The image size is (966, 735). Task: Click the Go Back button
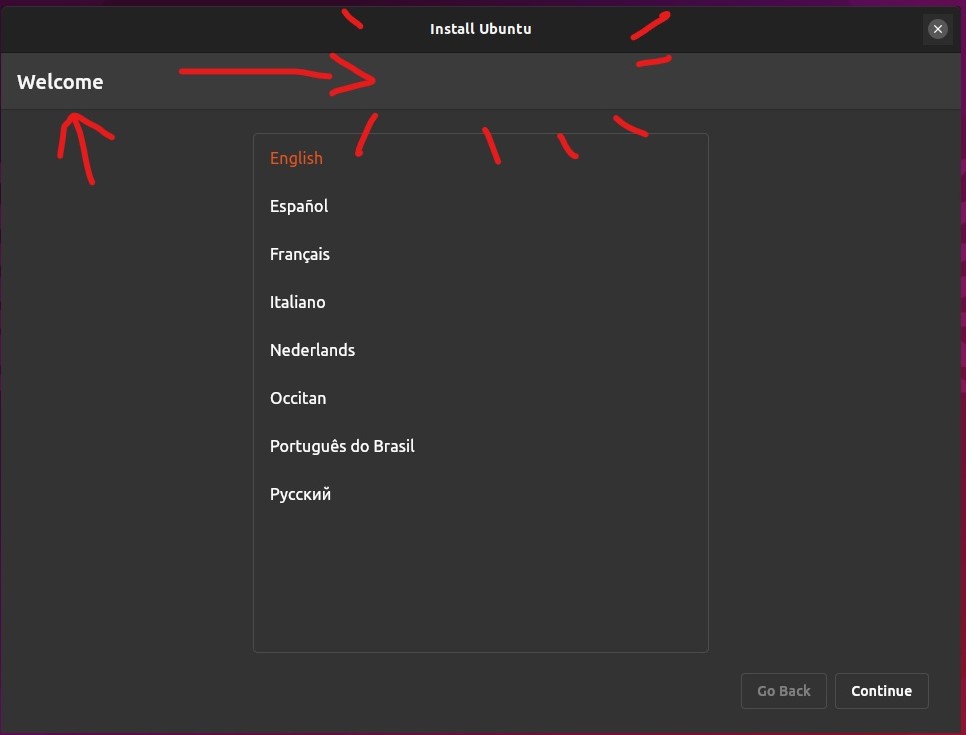[784, 691]
